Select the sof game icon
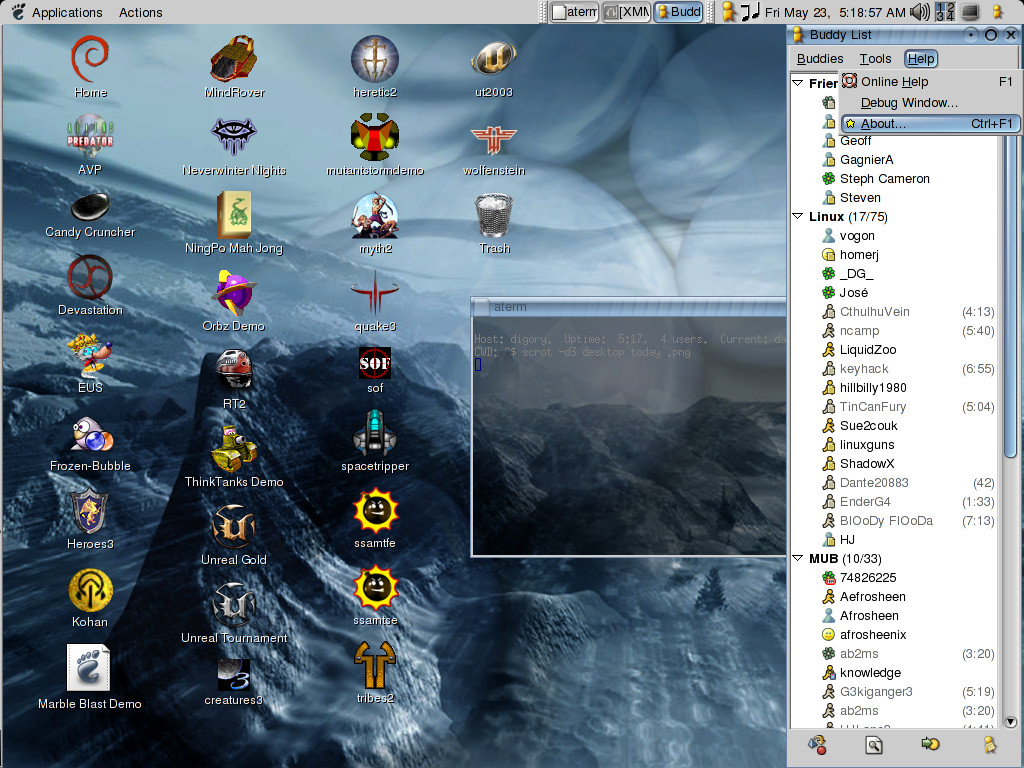 (375, 363)
